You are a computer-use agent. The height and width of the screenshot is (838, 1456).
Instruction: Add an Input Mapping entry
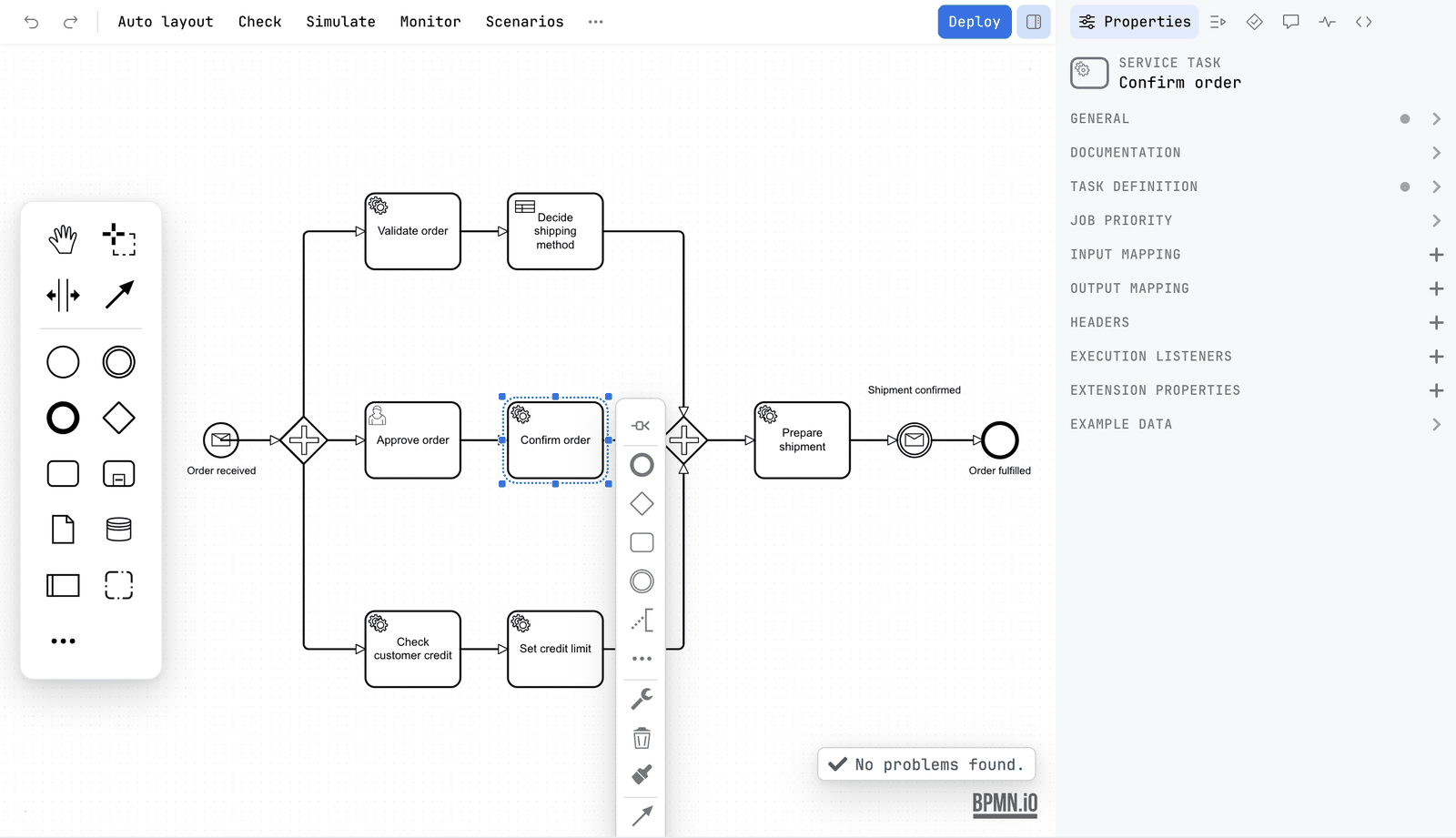1436,255
